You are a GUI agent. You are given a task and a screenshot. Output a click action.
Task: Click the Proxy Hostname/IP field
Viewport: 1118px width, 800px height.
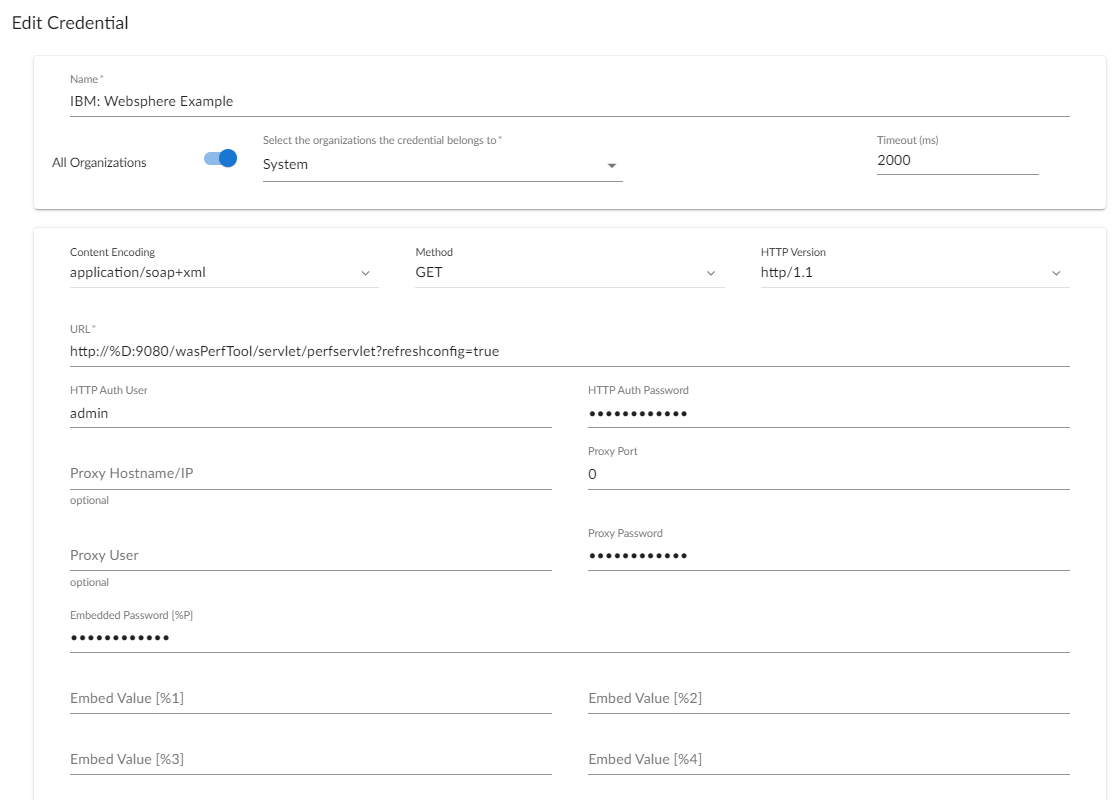(x=310, y=474)
